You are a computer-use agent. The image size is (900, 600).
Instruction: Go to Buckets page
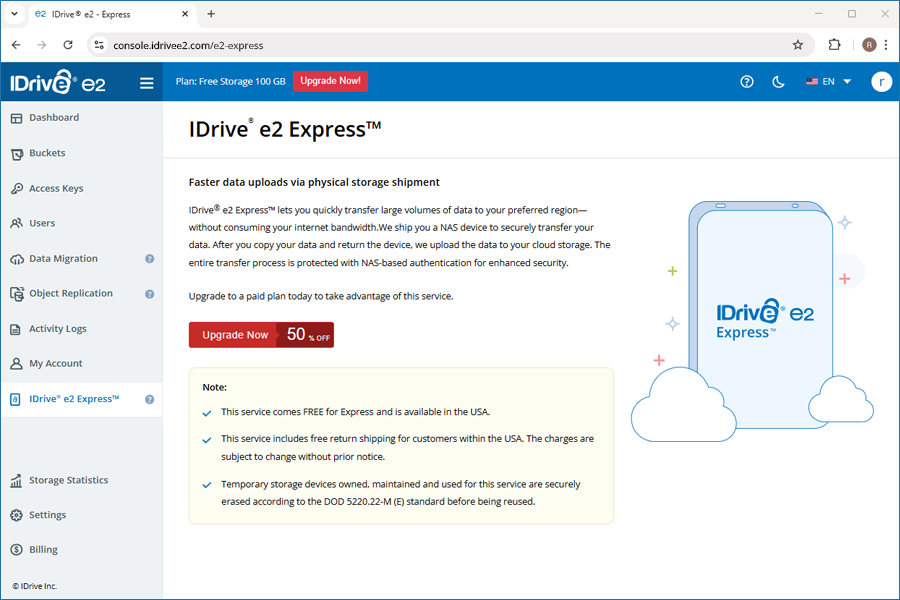pos(82,153)
